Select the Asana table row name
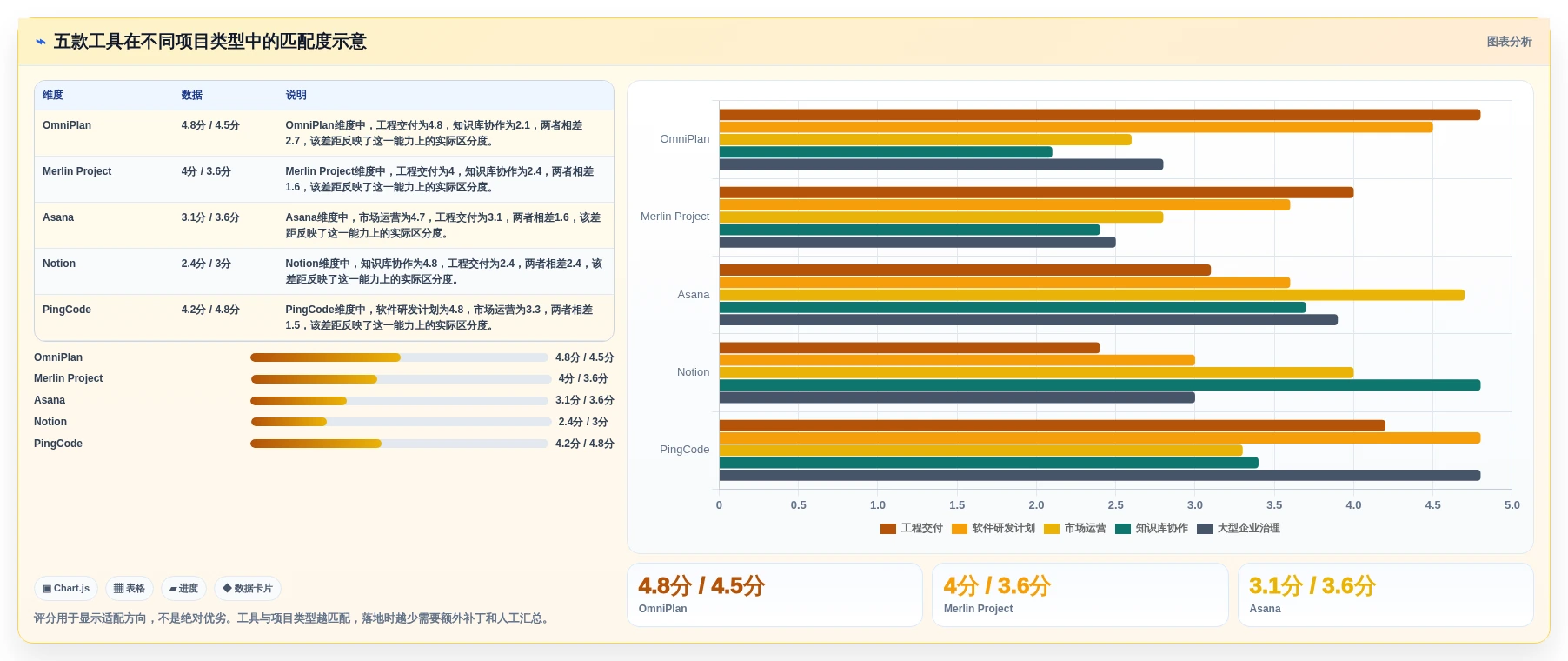Screen dimensions: 1568x661 [58, 217]
